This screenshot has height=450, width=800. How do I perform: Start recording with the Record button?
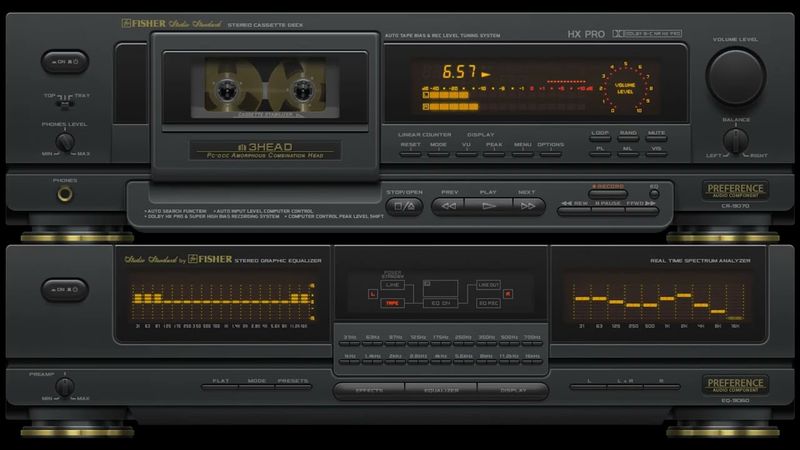607,186
